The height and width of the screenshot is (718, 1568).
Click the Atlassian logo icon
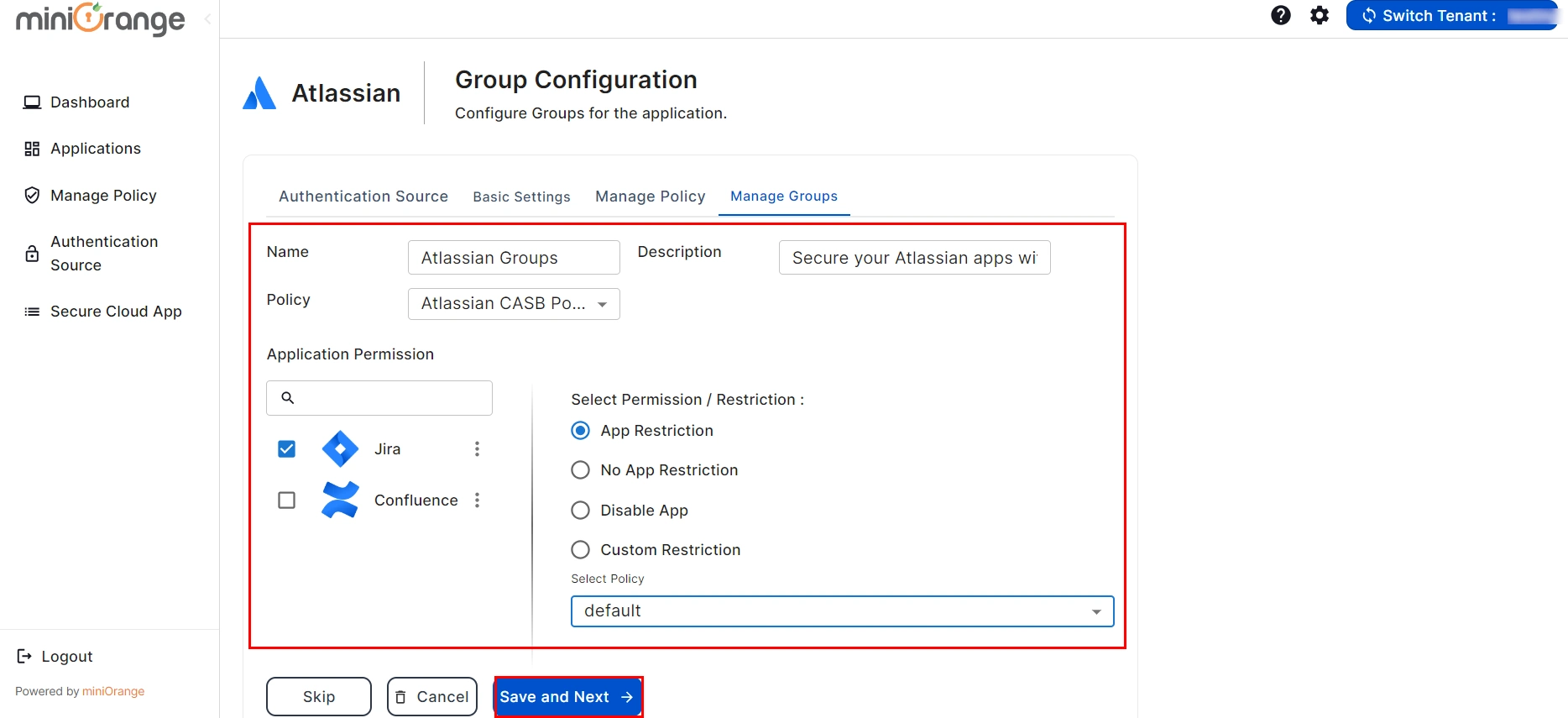point(259,92)
